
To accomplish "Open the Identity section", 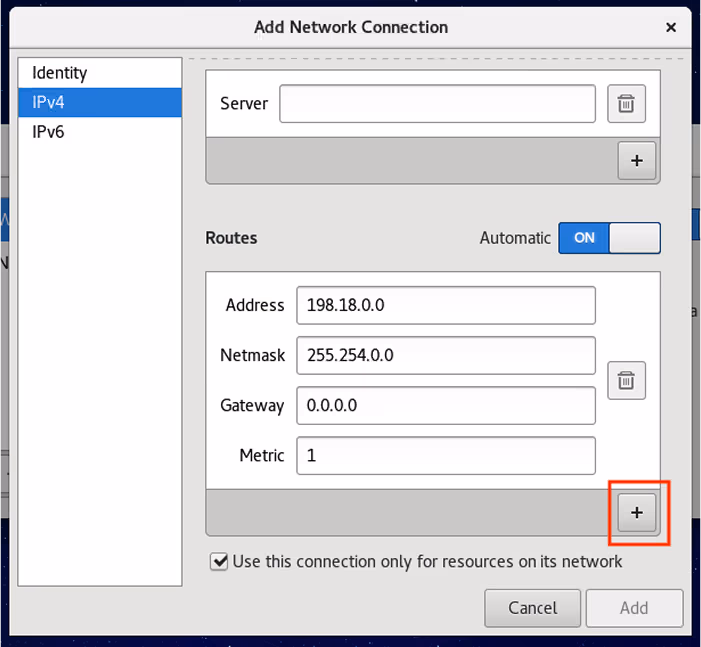I will point(100,73).
